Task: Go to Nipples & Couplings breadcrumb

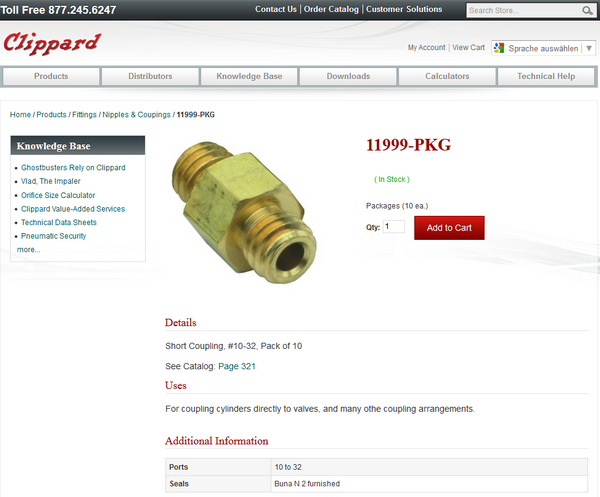Action: 136,114
